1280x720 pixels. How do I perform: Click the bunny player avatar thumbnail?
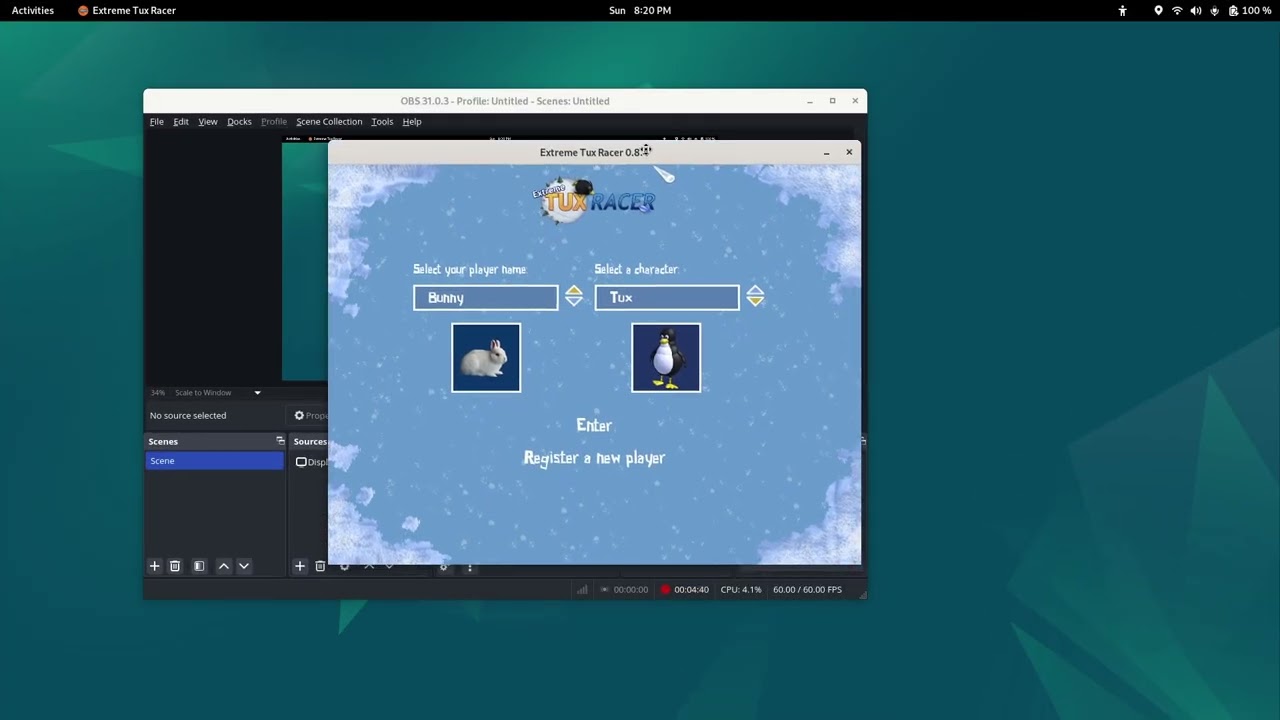(486, 358)
